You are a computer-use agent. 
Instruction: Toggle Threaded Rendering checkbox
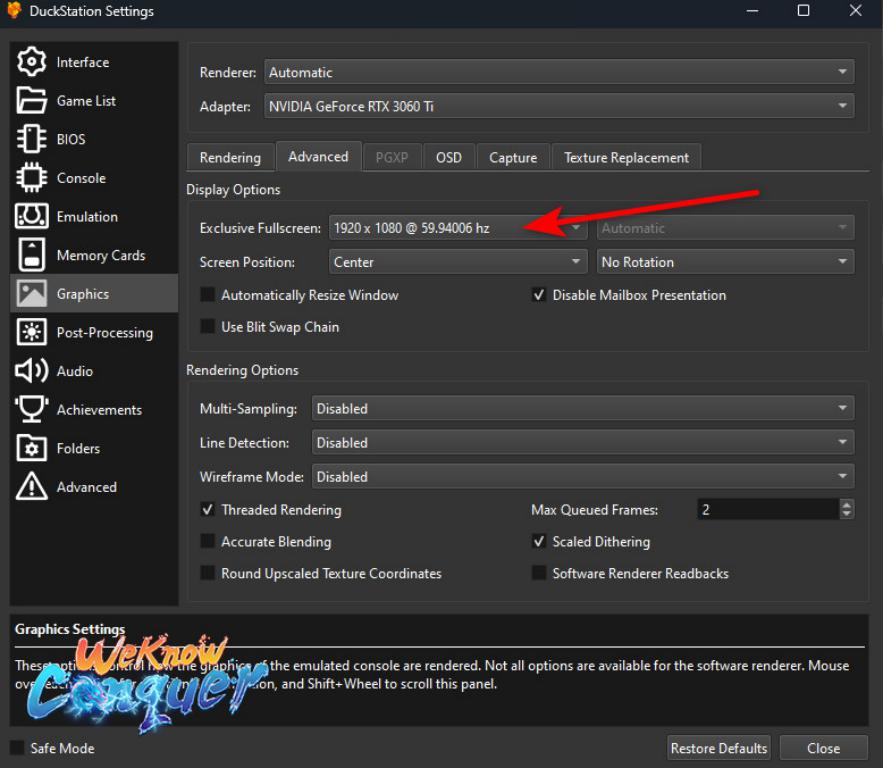(208, 510)
